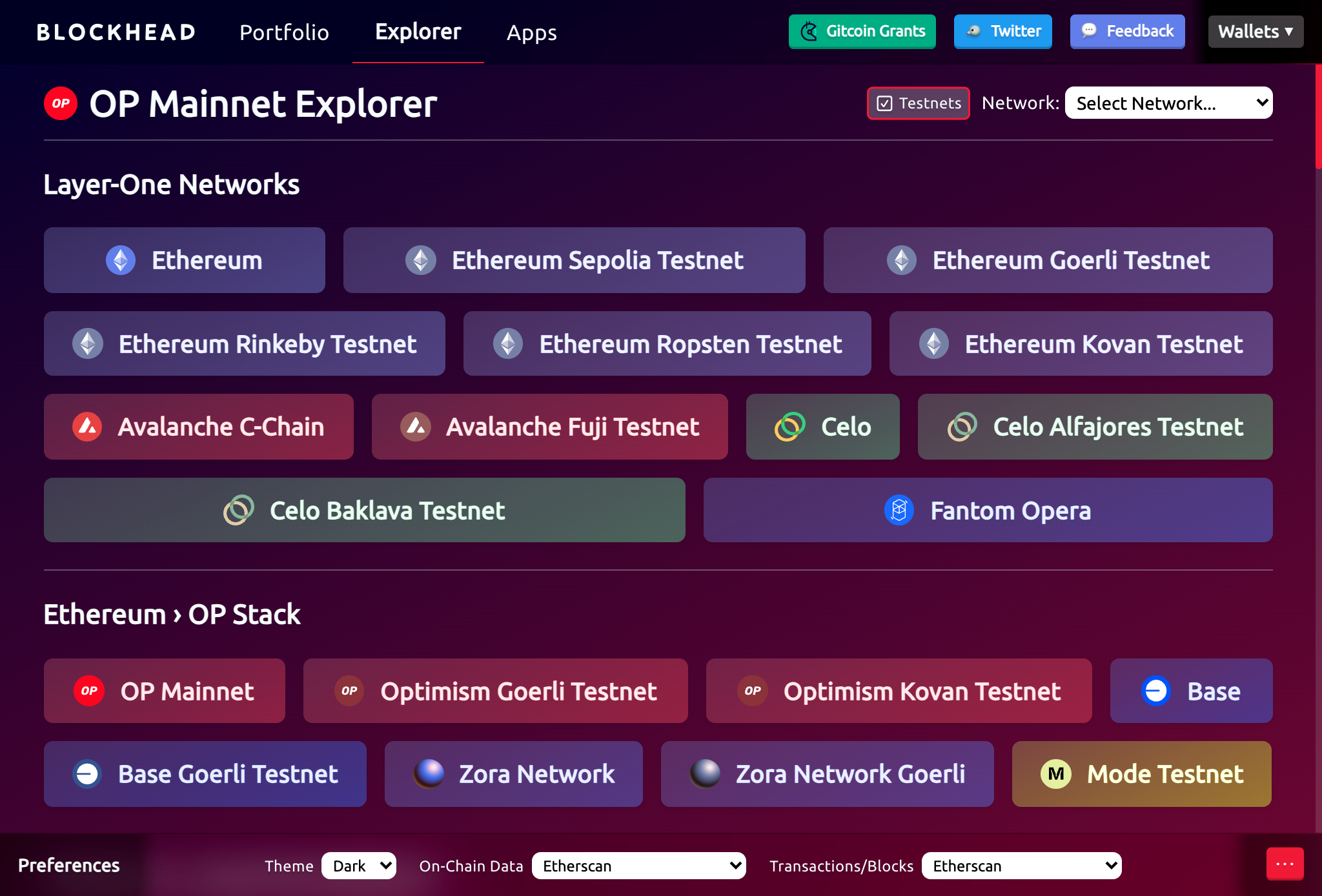The width and height of the screenshot is (1322, 896).
Task: Open the Twitter button
Action: [1002, 31]
